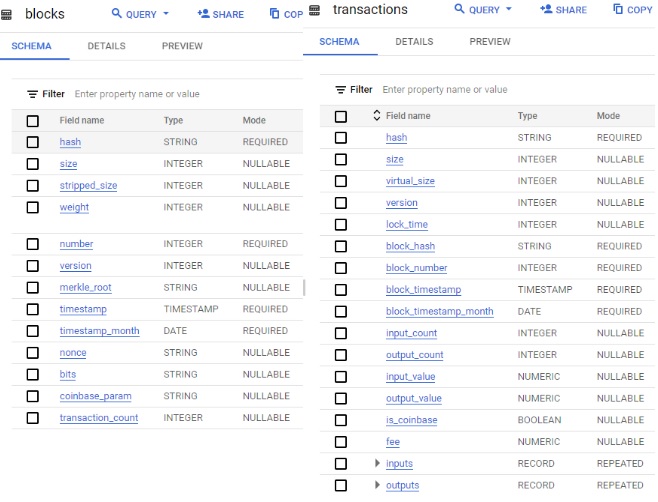This screenshot has width=658, height=502.
Task: Check the is_coinbase field checkbox
Action: [x=341, y=420]
